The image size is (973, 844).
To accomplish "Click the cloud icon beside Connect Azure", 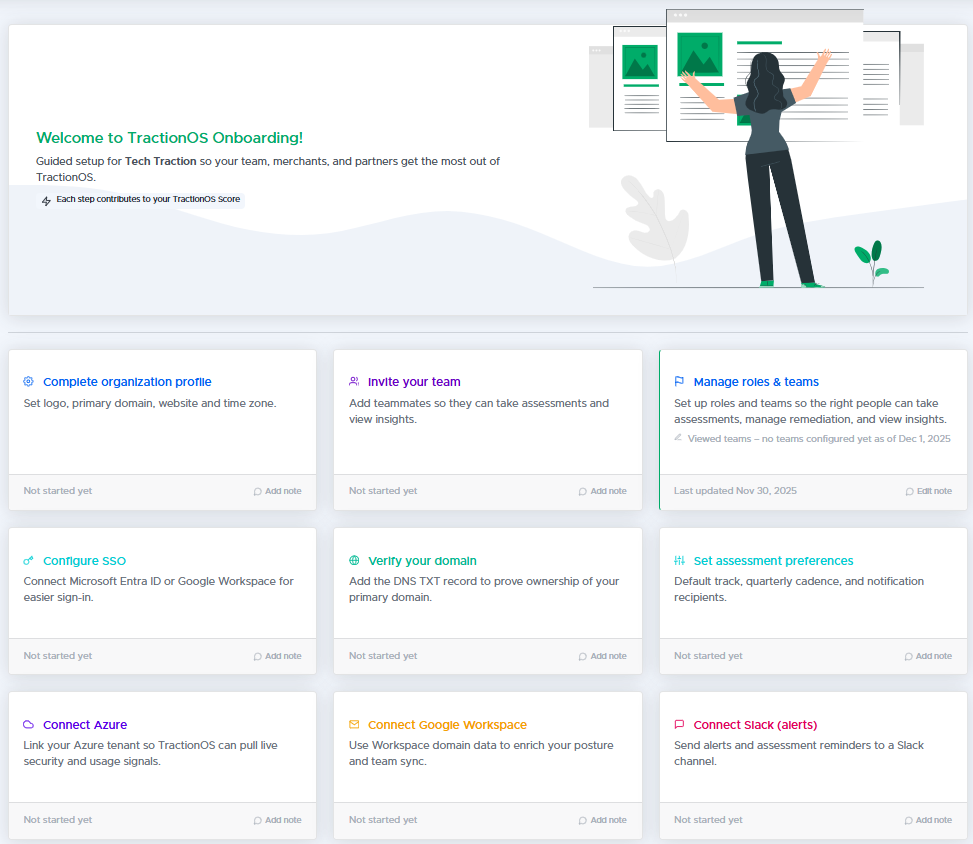I will tap(29, 725).
